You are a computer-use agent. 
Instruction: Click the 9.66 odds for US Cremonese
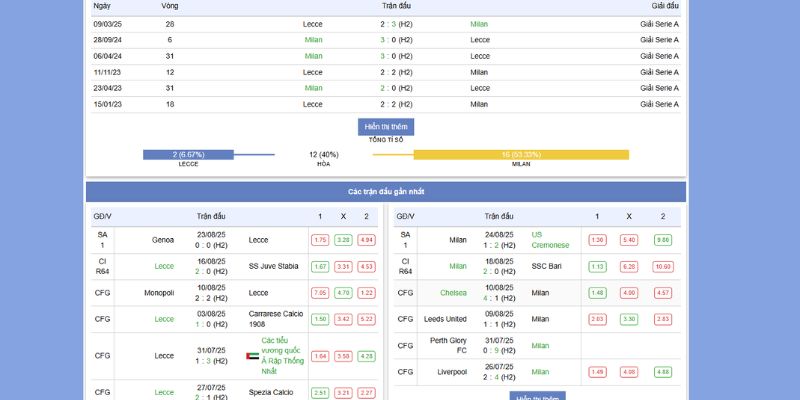(662, 240)
